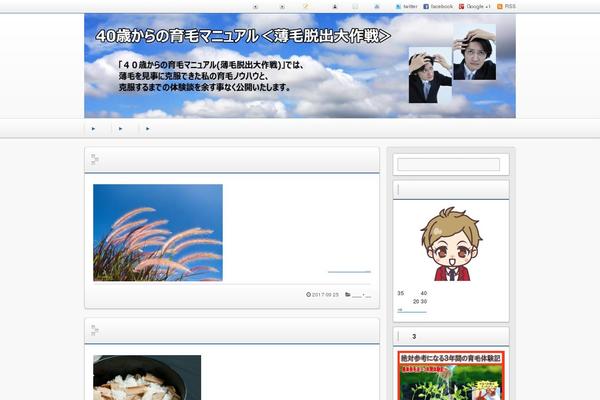Viewport: 600px width, 400px height.
Task: Open the RSS feed link
Action: pos(506,7)
